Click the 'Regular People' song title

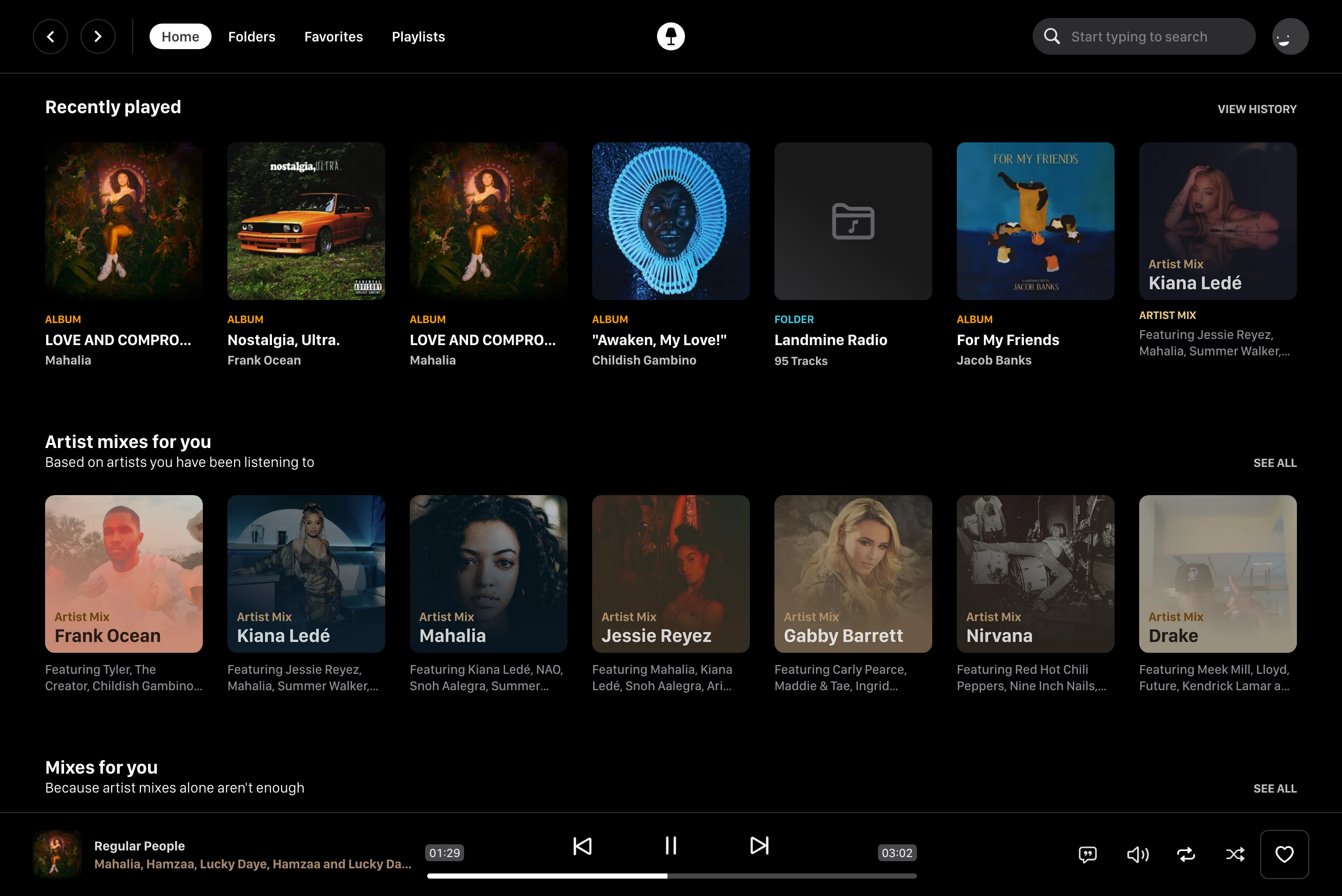(139, 846)
